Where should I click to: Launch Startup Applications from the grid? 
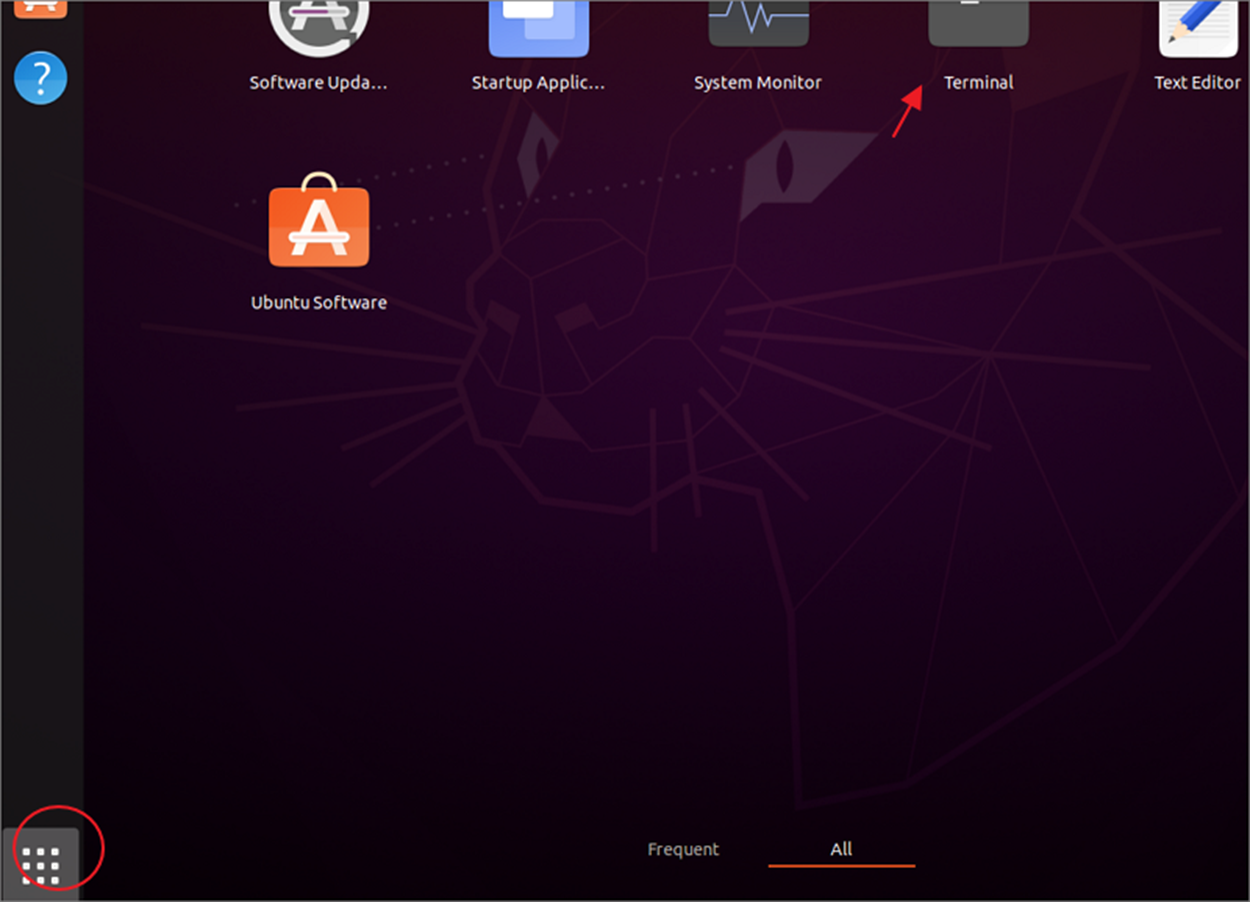tap(539, 28)
